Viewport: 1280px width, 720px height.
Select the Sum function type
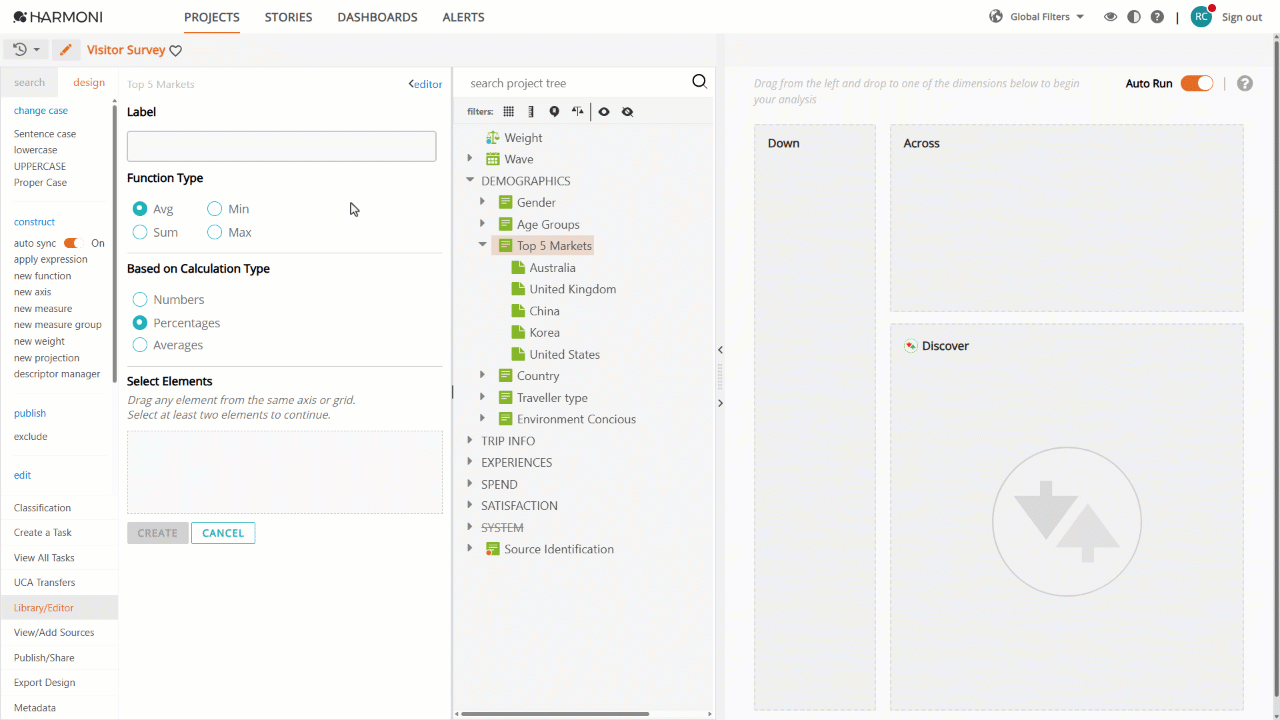pos(140,232)
